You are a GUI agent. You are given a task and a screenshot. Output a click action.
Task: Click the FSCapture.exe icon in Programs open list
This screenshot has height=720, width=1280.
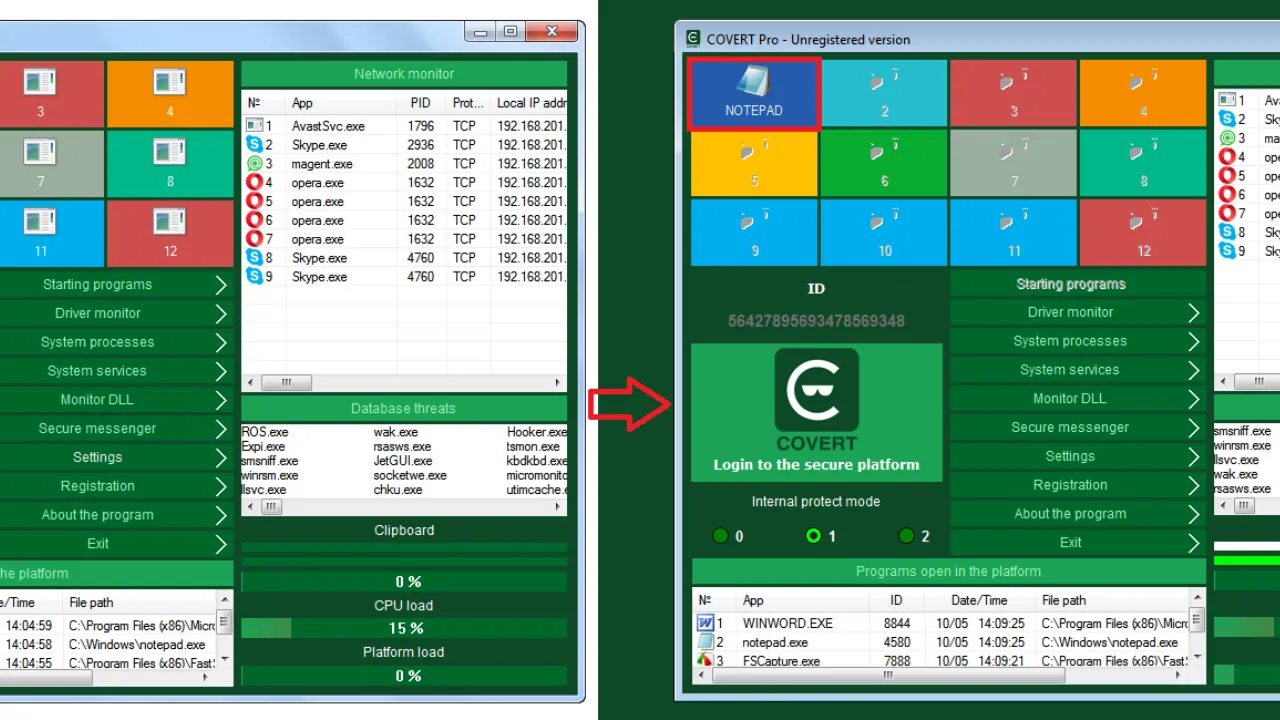point(705,661)
